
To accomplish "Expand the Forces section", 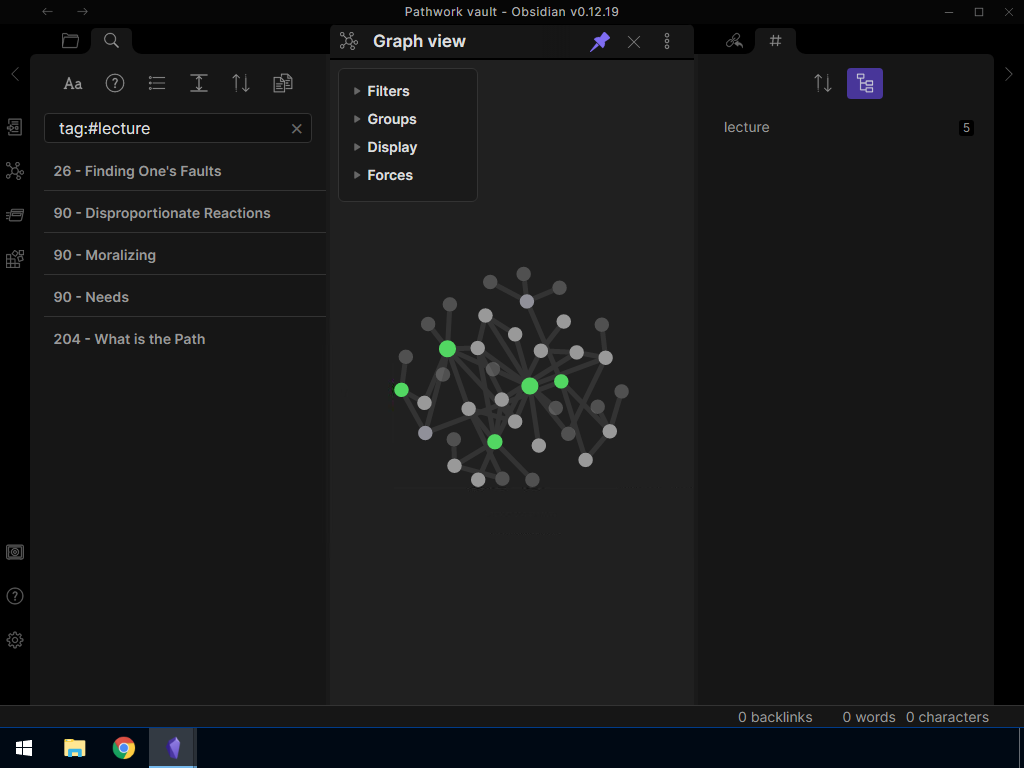I will 390,176.
